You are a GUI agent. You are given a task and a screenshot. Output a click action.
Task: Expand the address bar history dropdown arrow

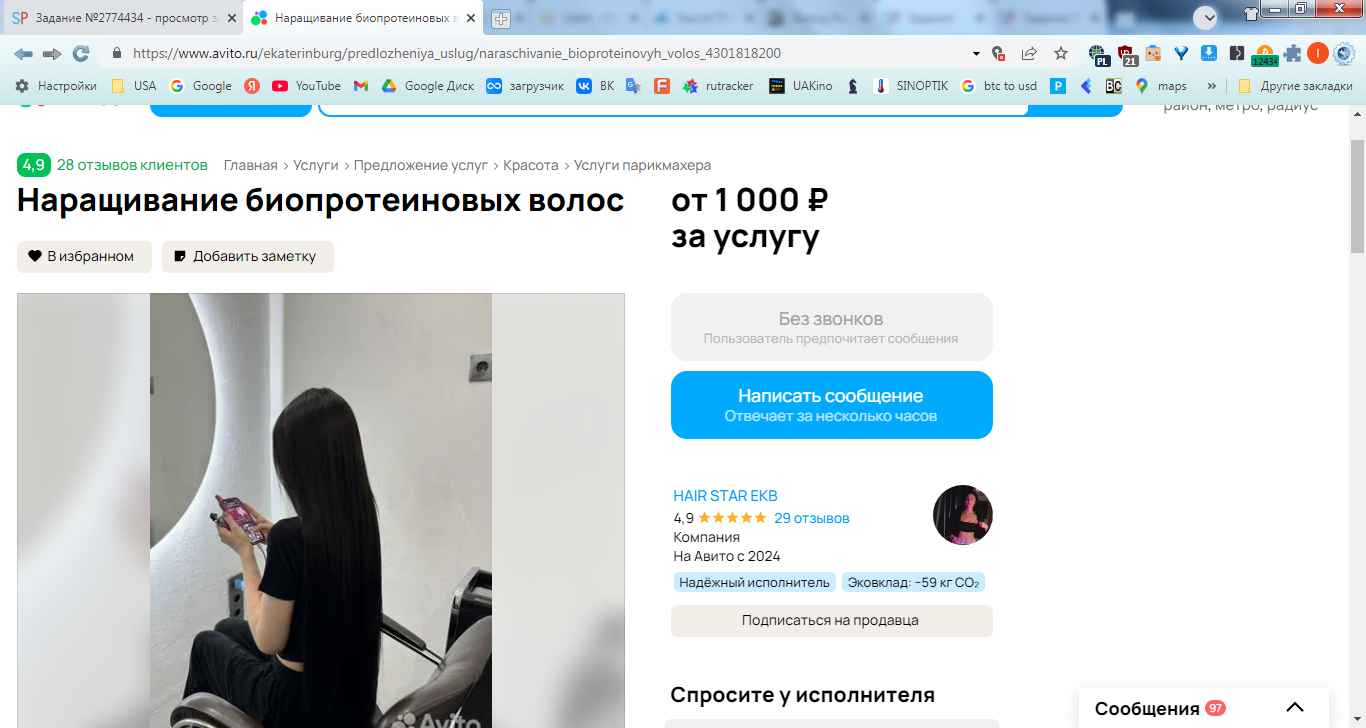tap(976, 53)
